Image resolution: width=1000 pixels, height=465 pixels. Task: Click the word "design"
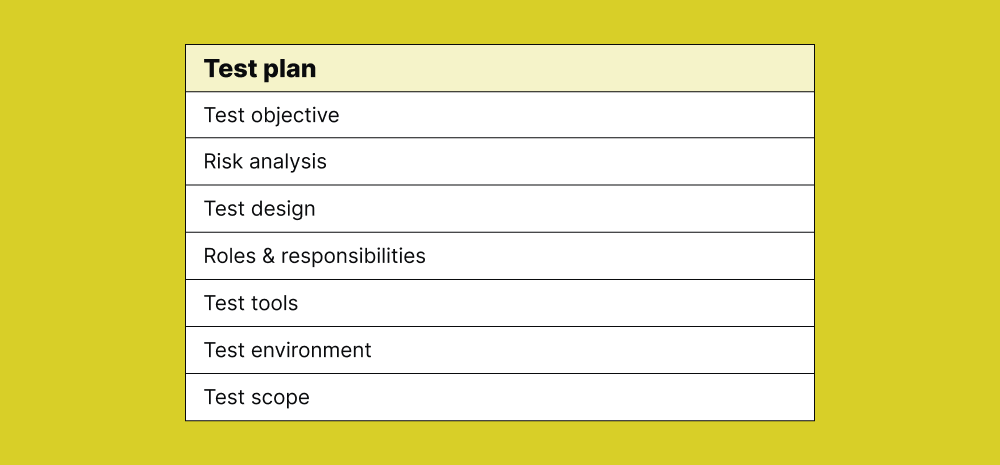(283, 209)
